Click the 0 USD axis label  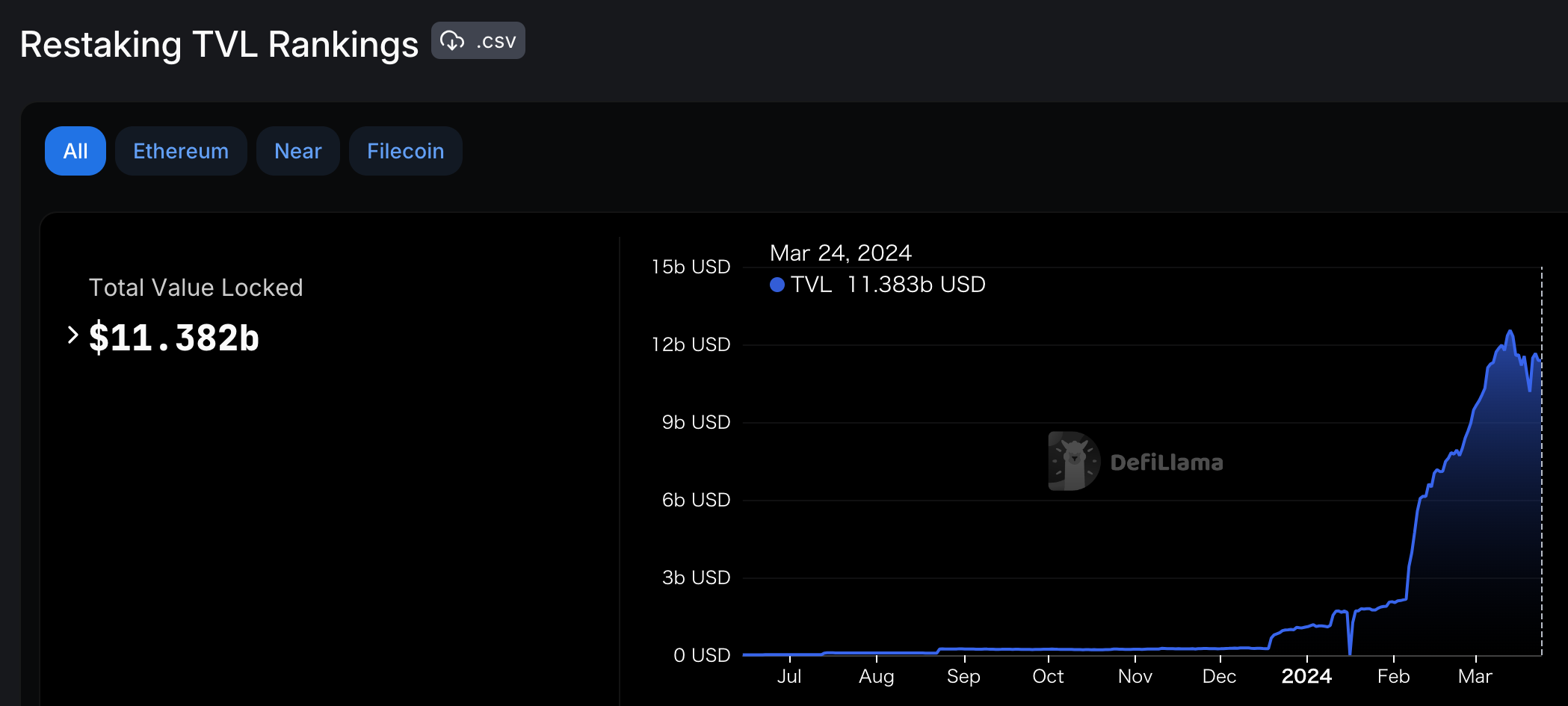point(702,655)
